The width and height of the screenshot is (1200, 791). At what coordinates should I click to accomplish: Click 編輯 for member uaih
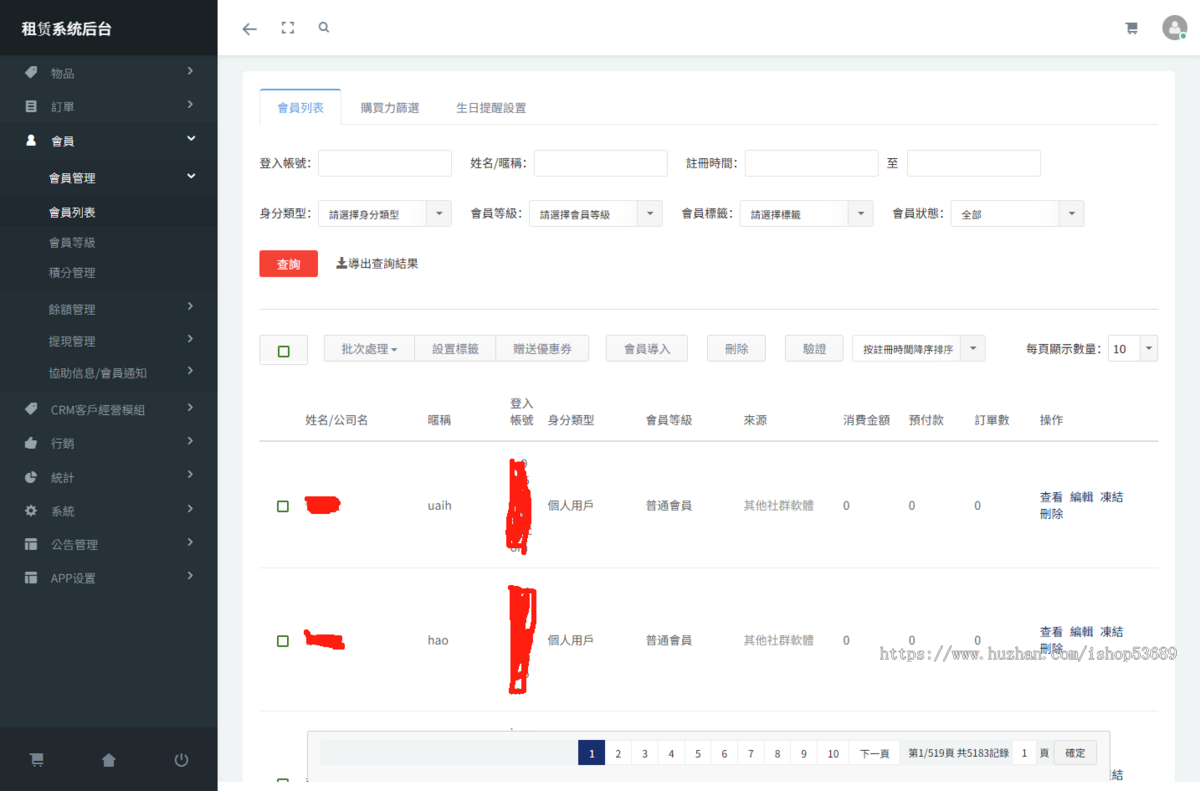click(1081, 497)
